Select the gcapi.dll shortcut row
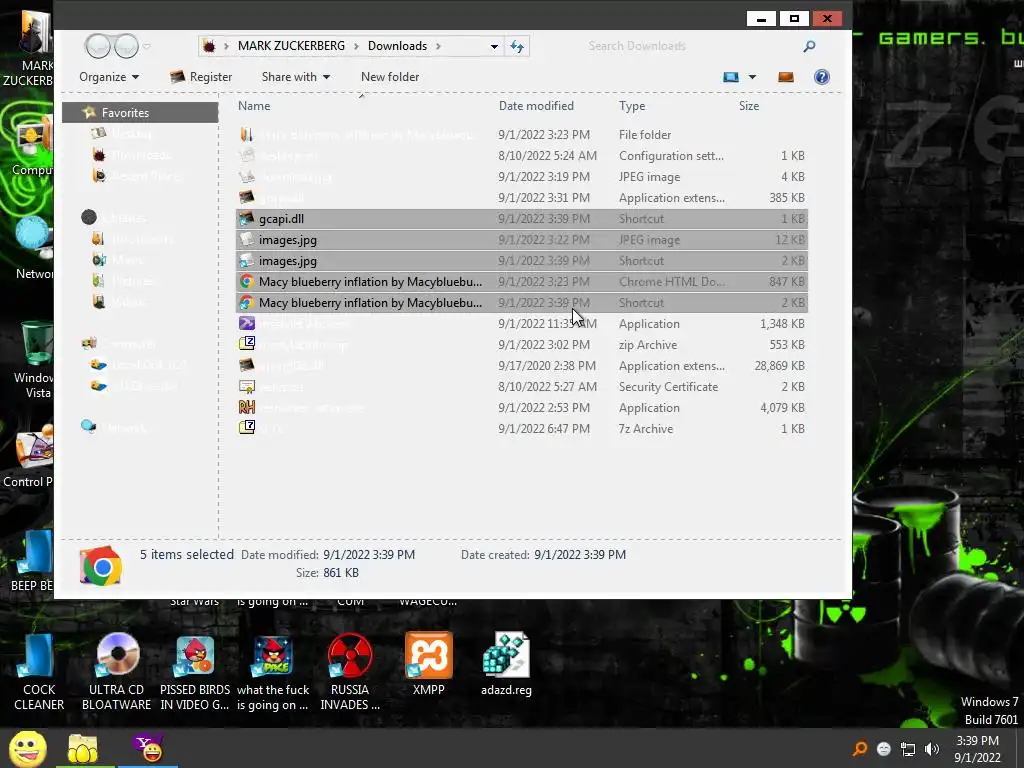 pyautogui.click(x=522, y=219)
